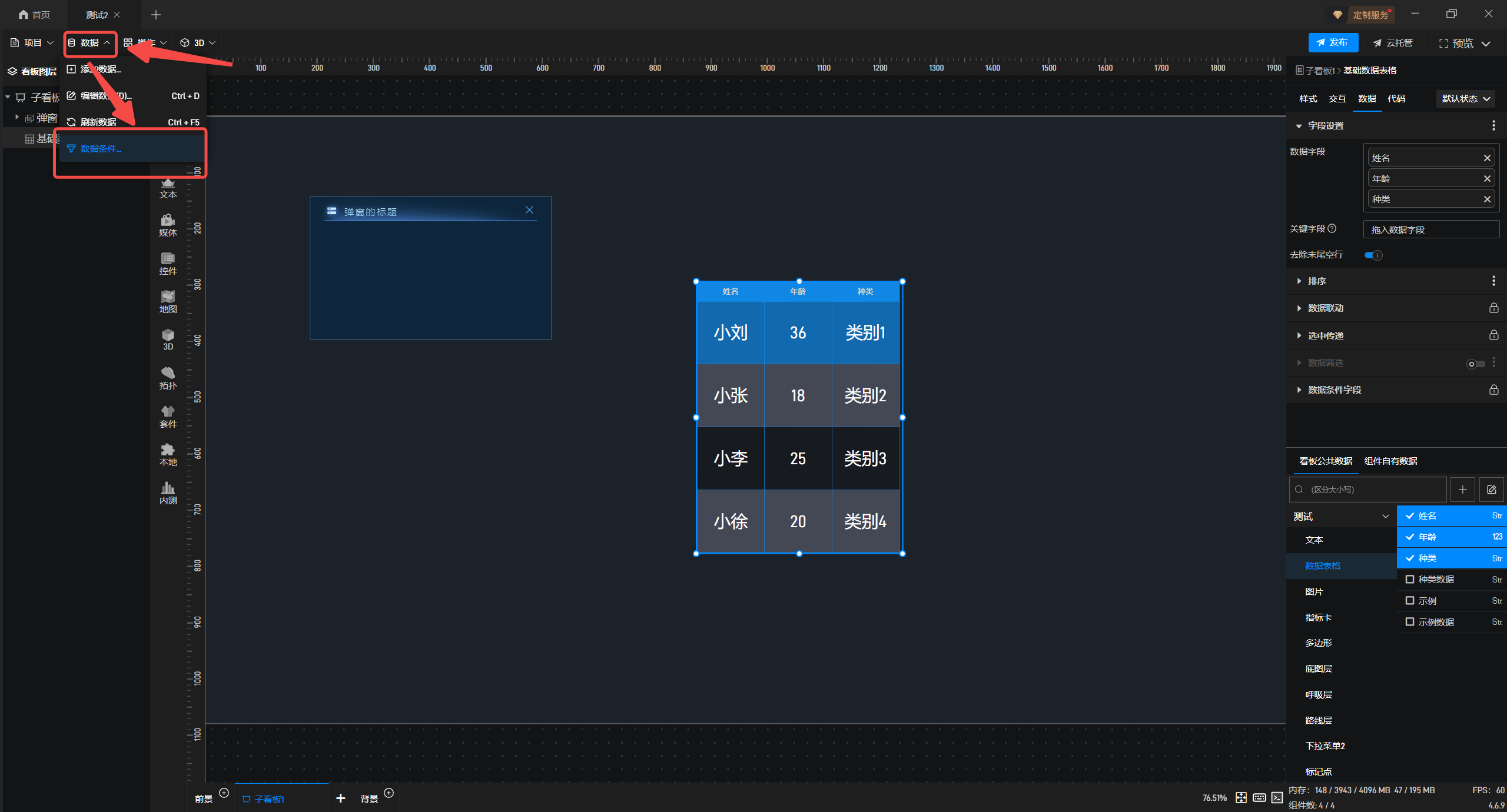Open the 媒体 component category icon
This screenshot has height=812, width=1507.
click(168, 224)
